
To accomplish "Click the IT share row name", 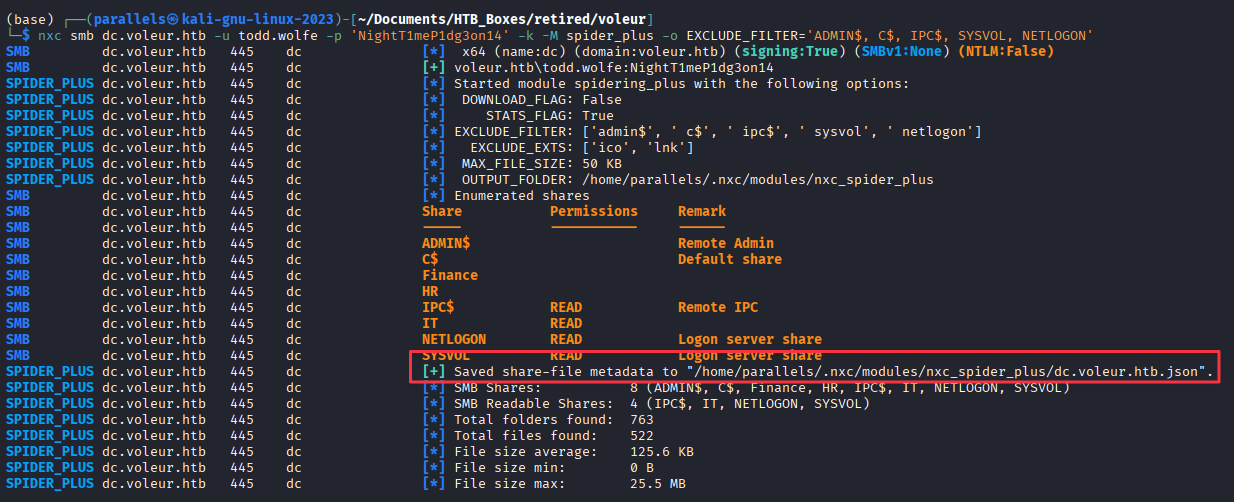I will click(430, 323).
